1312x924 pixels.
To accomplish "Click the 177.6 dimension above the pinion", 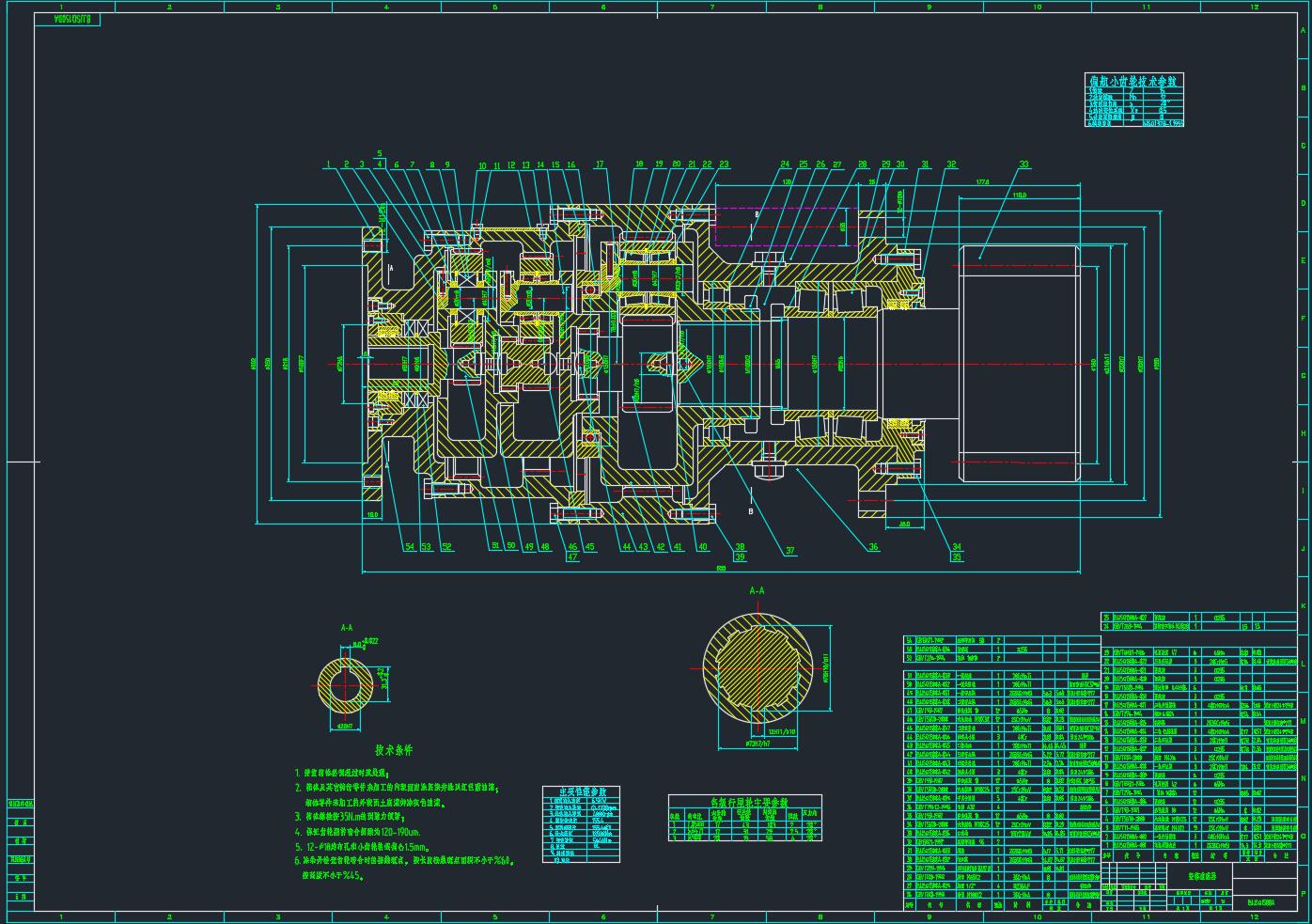I will pyautogui.click(x=983, y=182).
